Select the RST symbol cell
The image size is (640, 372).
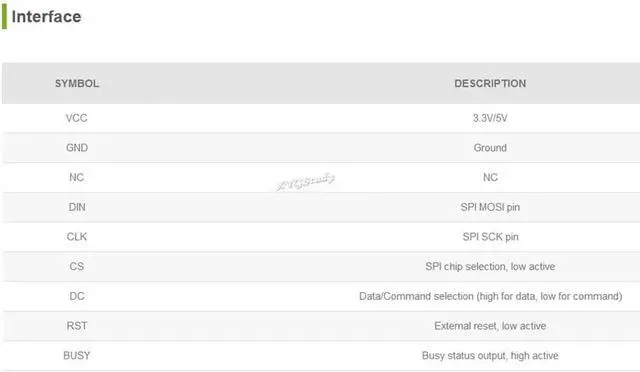[x=77, y=326]
